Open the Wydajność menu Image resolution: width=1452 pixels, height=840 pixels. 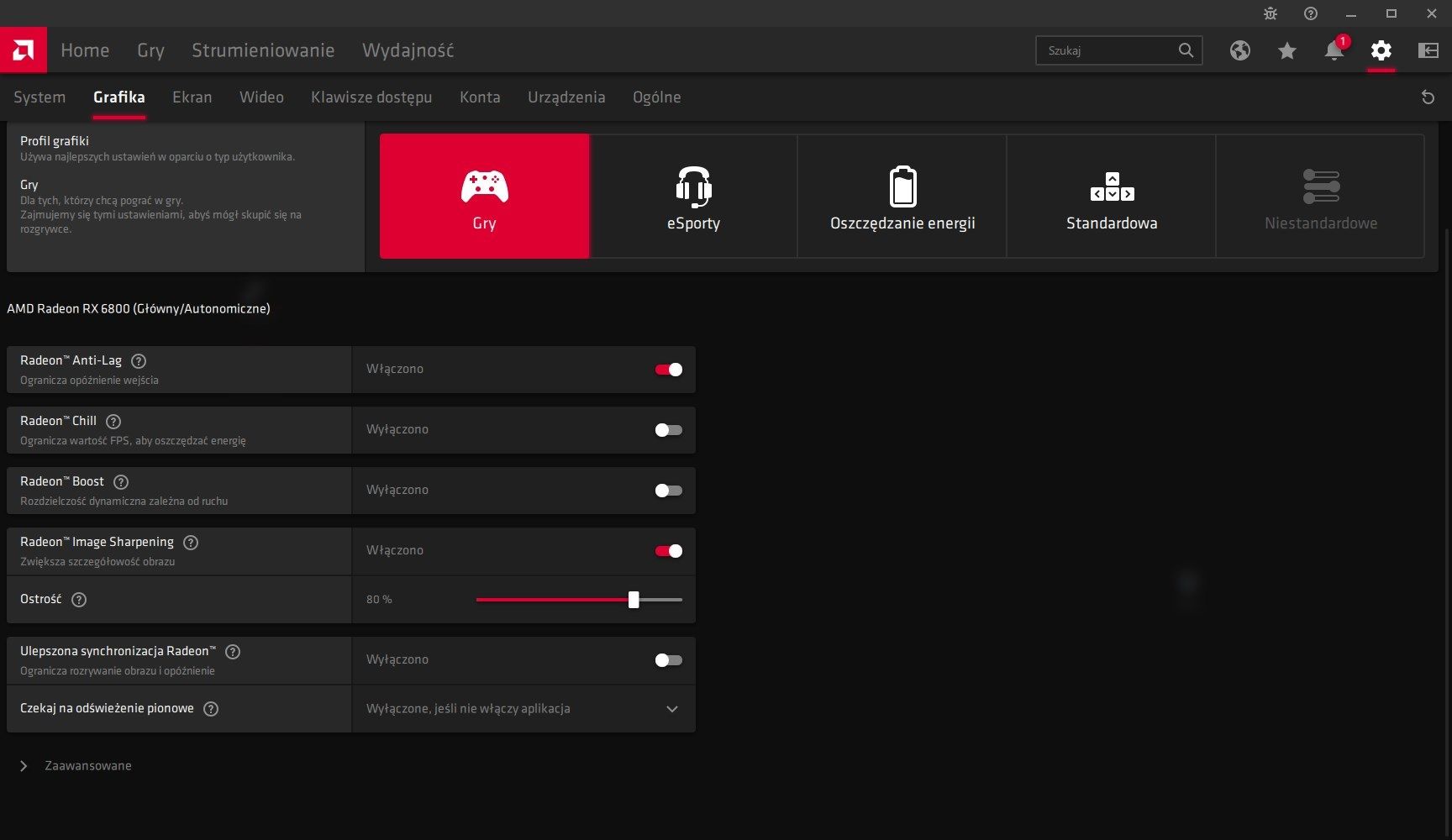408,50
